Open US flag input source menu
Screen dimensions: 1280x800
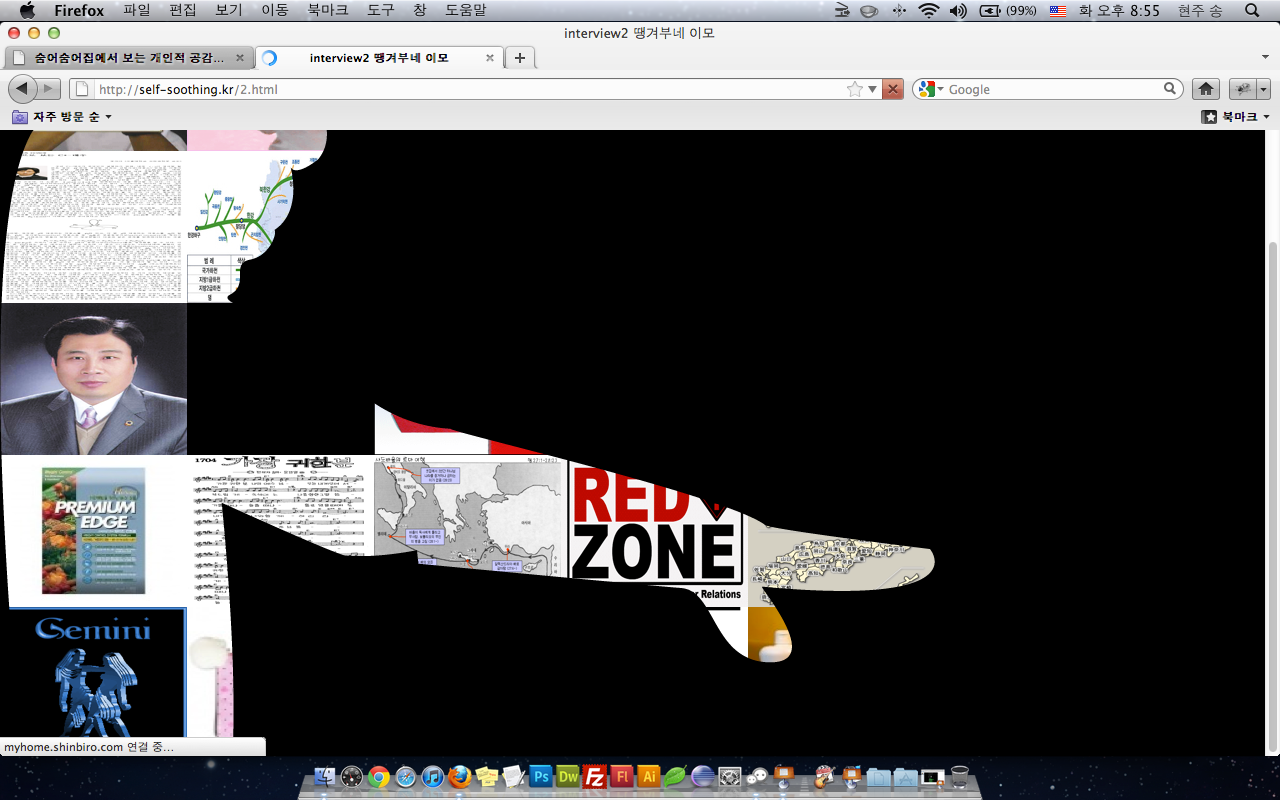tap(1058, 10)
